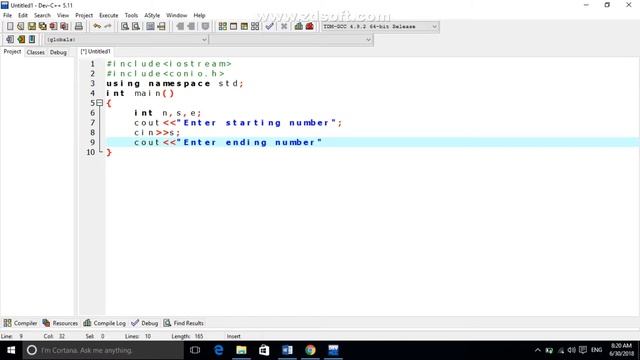Open the File menu
Screen dimensions: 640x360
(x=7, y=15)
